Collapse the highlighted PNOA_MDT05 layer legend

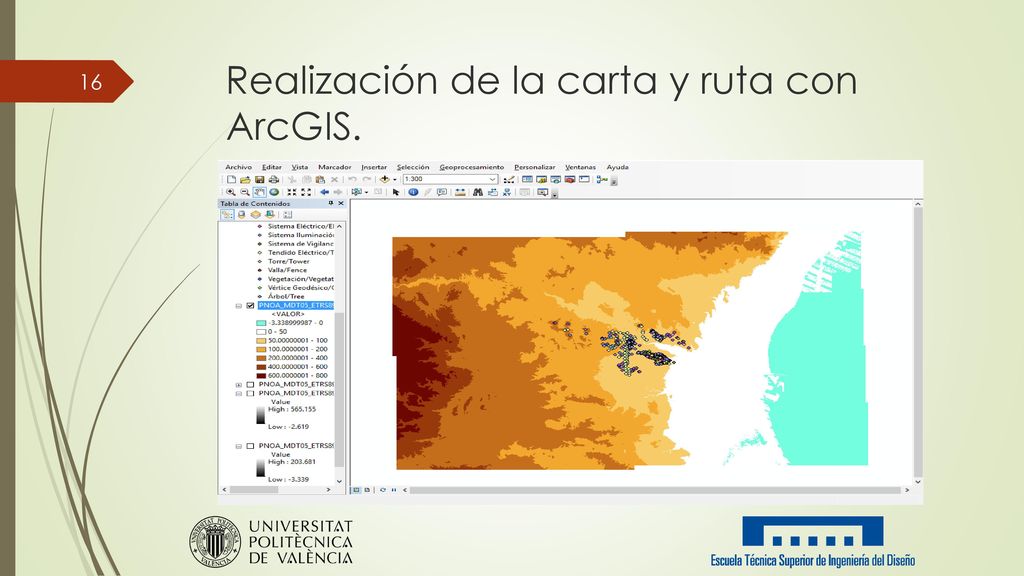(239, 306)
